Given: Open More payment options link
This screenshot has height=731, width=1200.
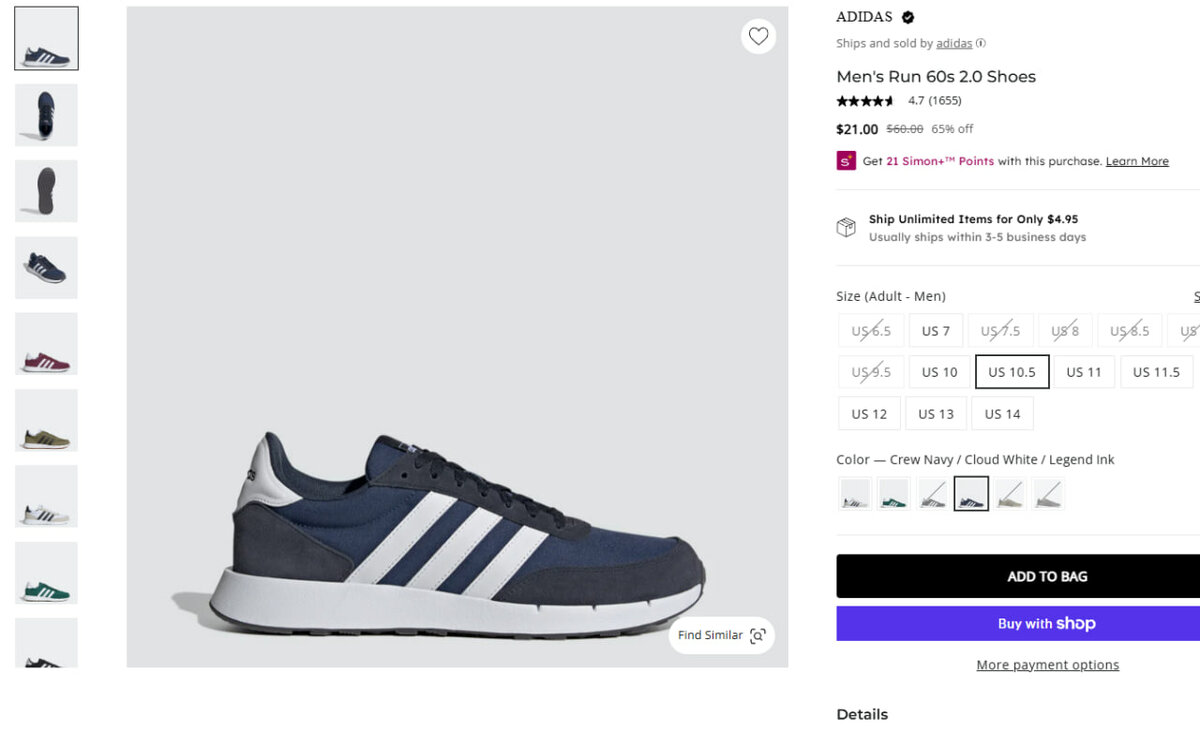Looking at the screenshot, I should tap(1047, 665).
